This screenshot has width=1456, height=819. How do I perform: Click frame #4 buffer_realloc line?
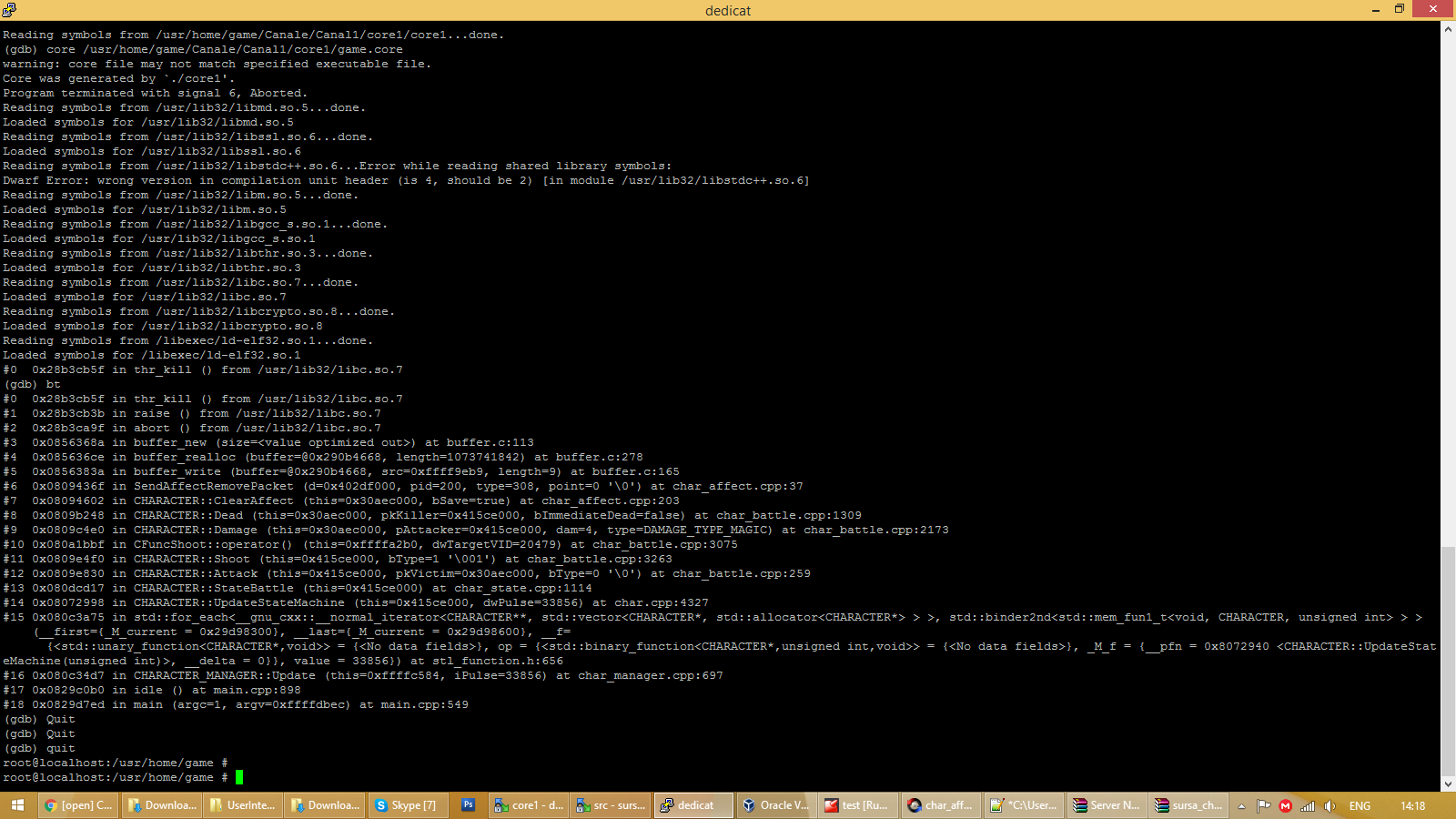tap(323, 457)
